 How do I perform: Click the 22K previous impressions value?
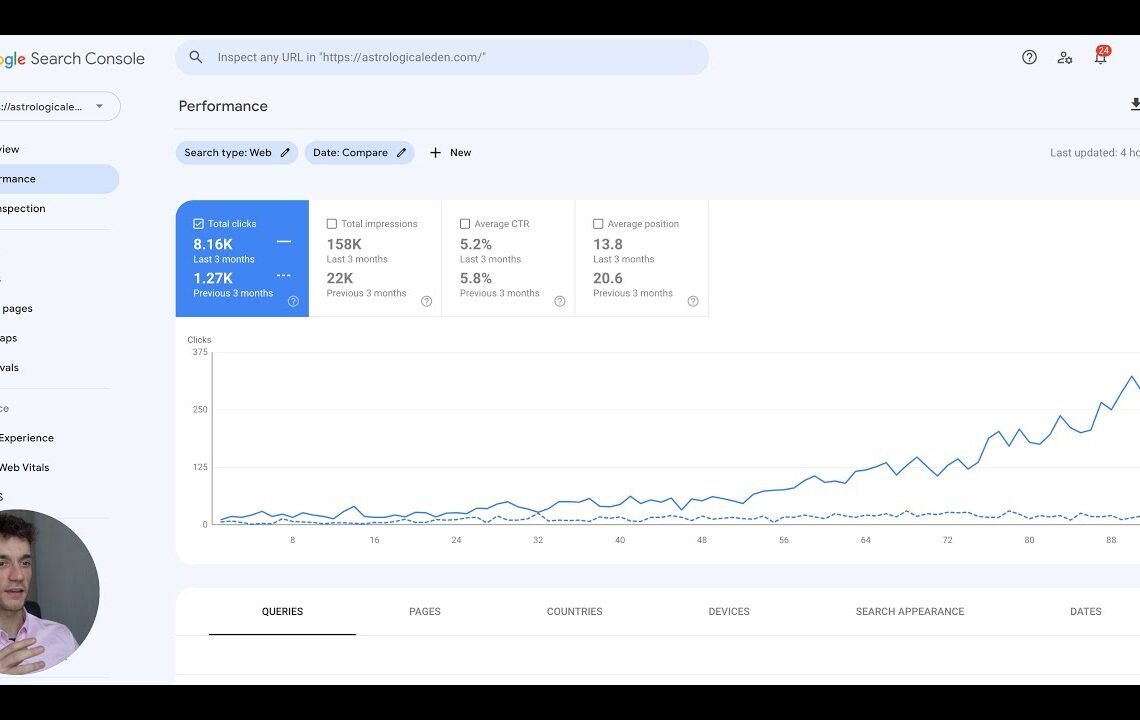[340, 279]
